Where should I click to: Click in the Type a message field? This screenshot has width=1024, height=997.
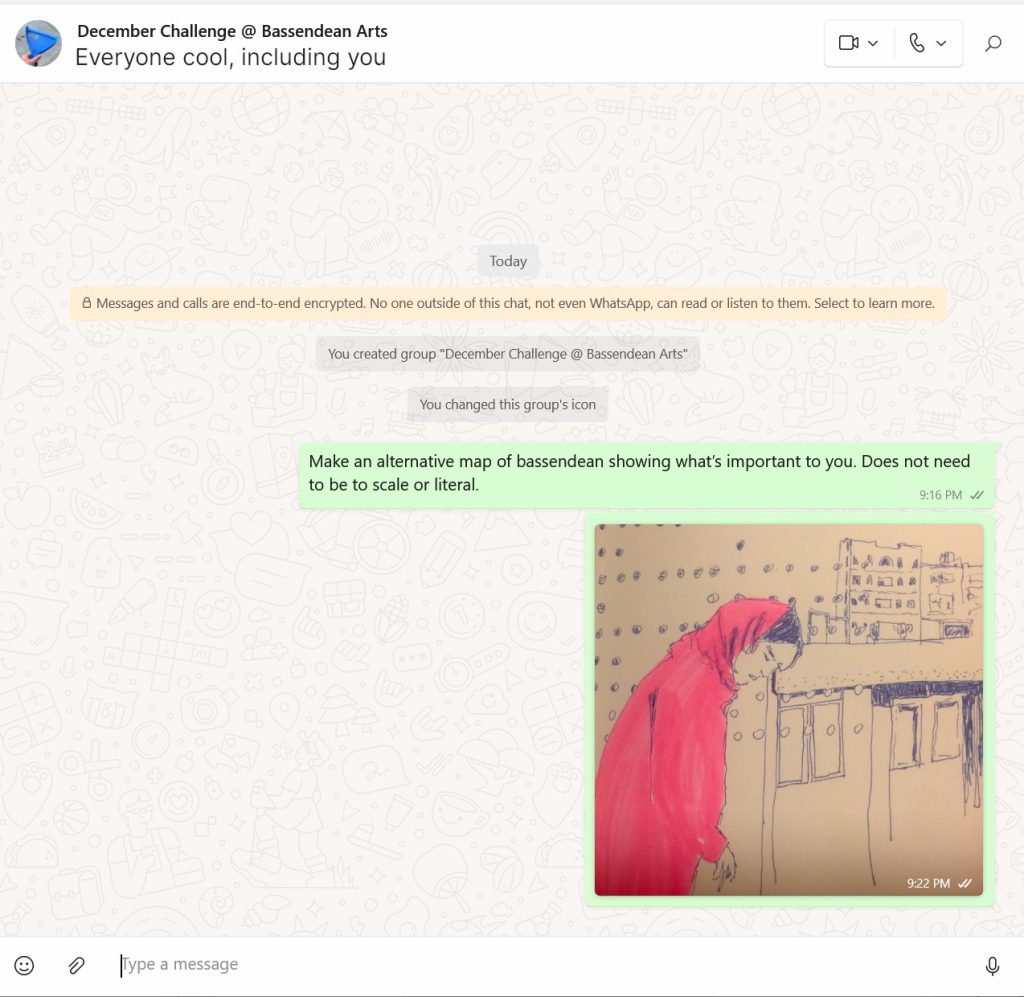pos(542,964)
